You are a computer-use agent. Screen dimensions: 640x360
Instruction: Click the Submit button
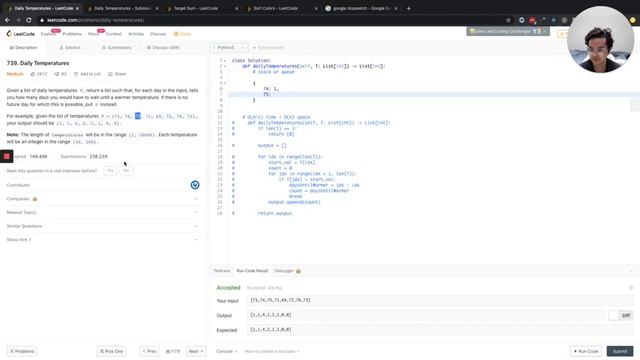click(620, 351)
